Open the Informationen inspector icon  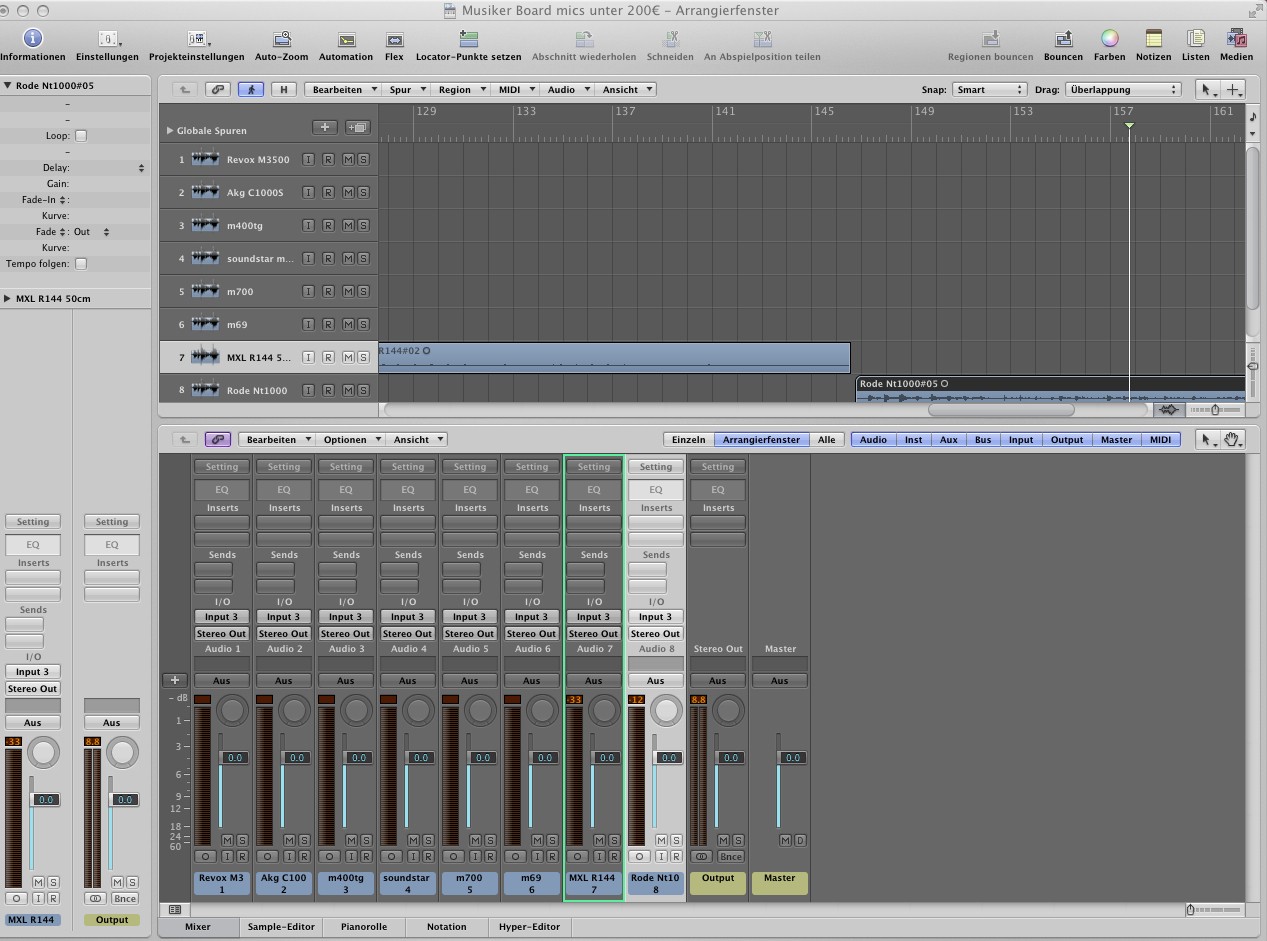(x=32, y=39)
